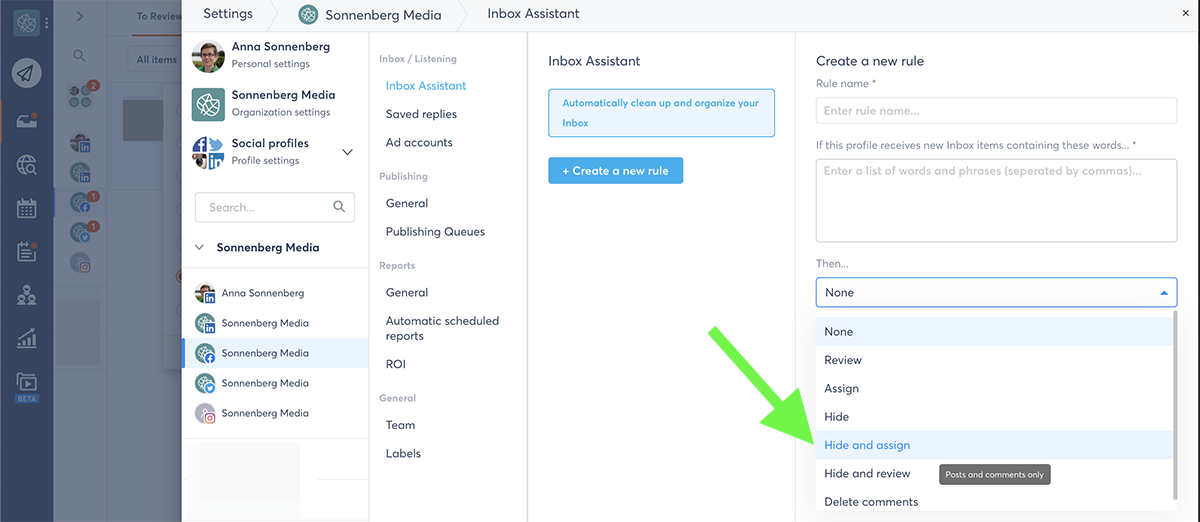Open the calendar icon in sidebar
This screenshot has height=522, width=1200.
pos(27,209)
